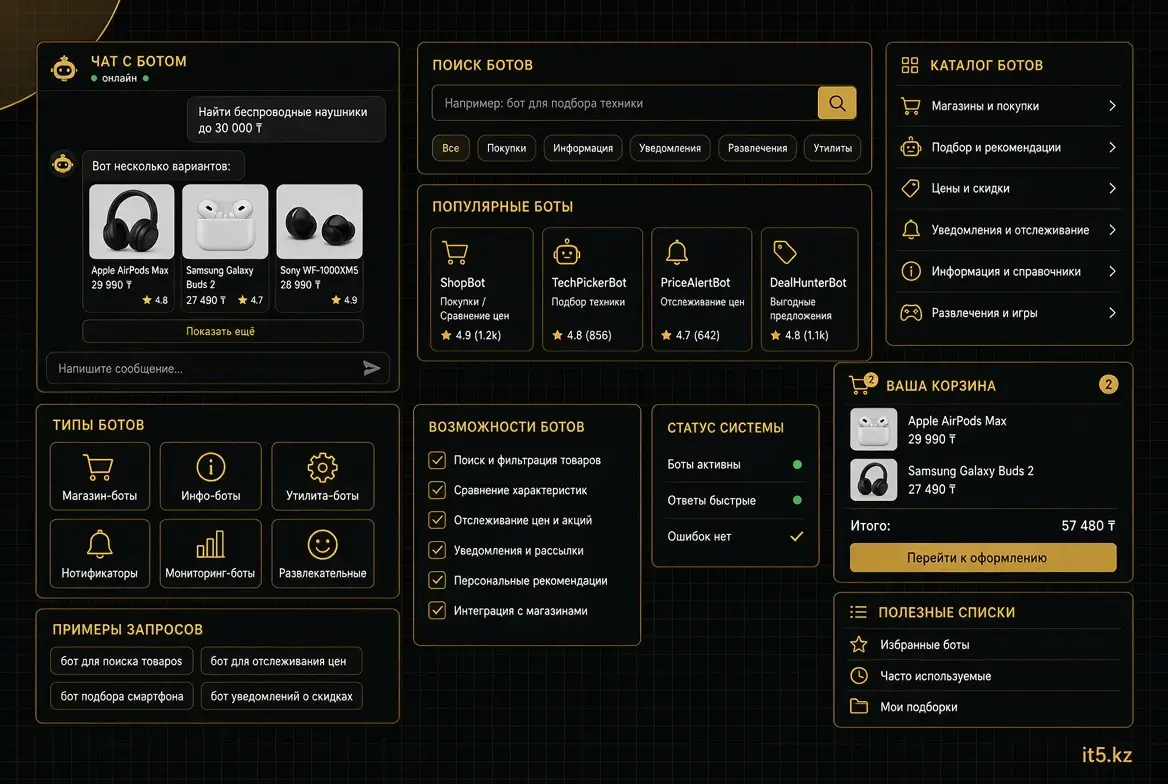Open the Утилита-боты gear tile
The width and height of the screenshot is (1168, 784).
coord(323,476)
